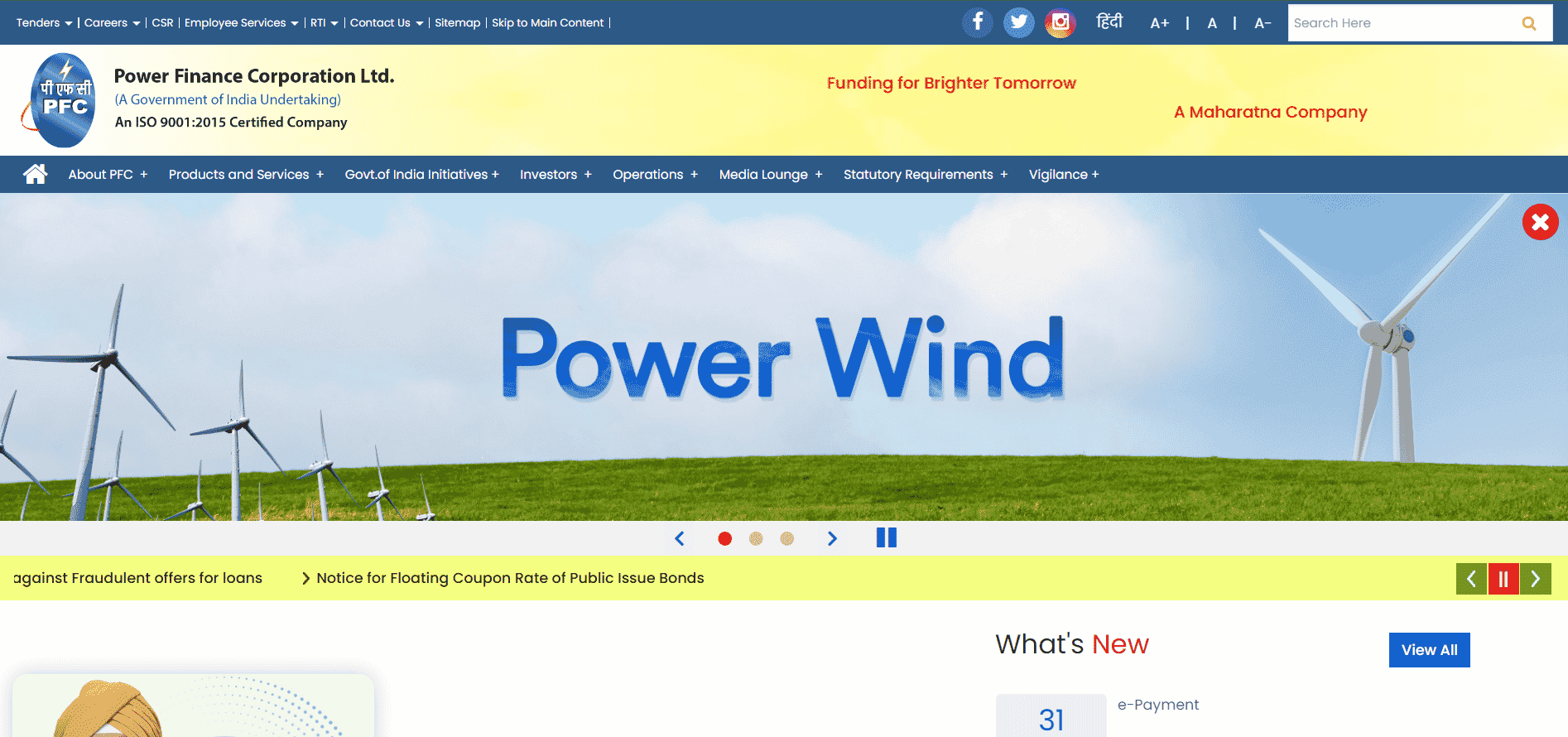Expand Statutory Requirements menu
This screenshot has width=1568, height=737.
click(925, 174)
